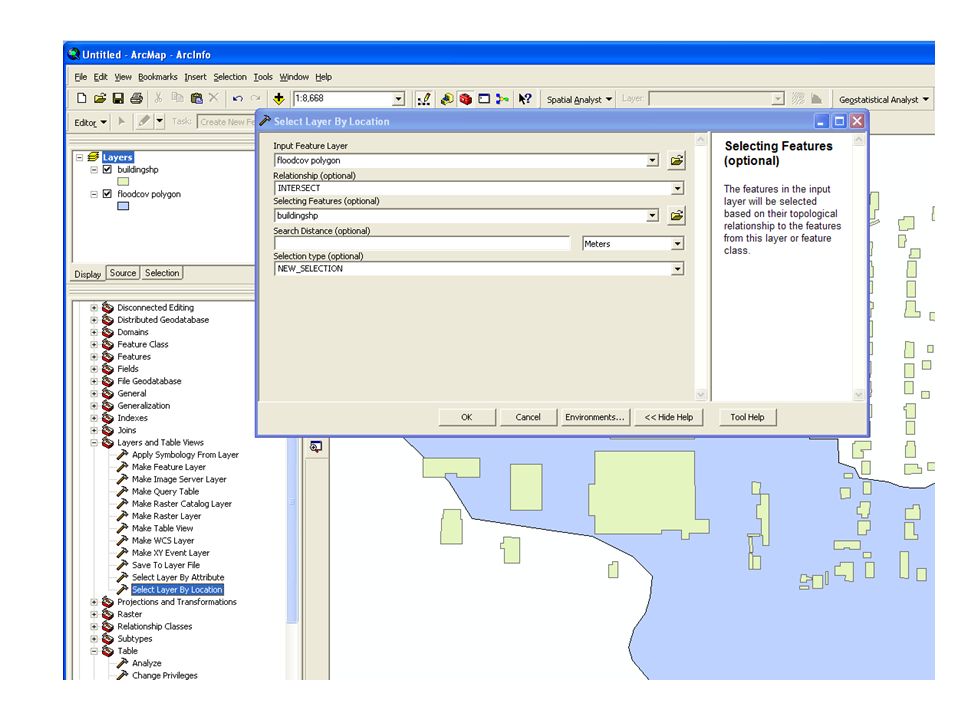Open a map file from toolbar
The width and height of the screenshot is (960, 720).
100,98
